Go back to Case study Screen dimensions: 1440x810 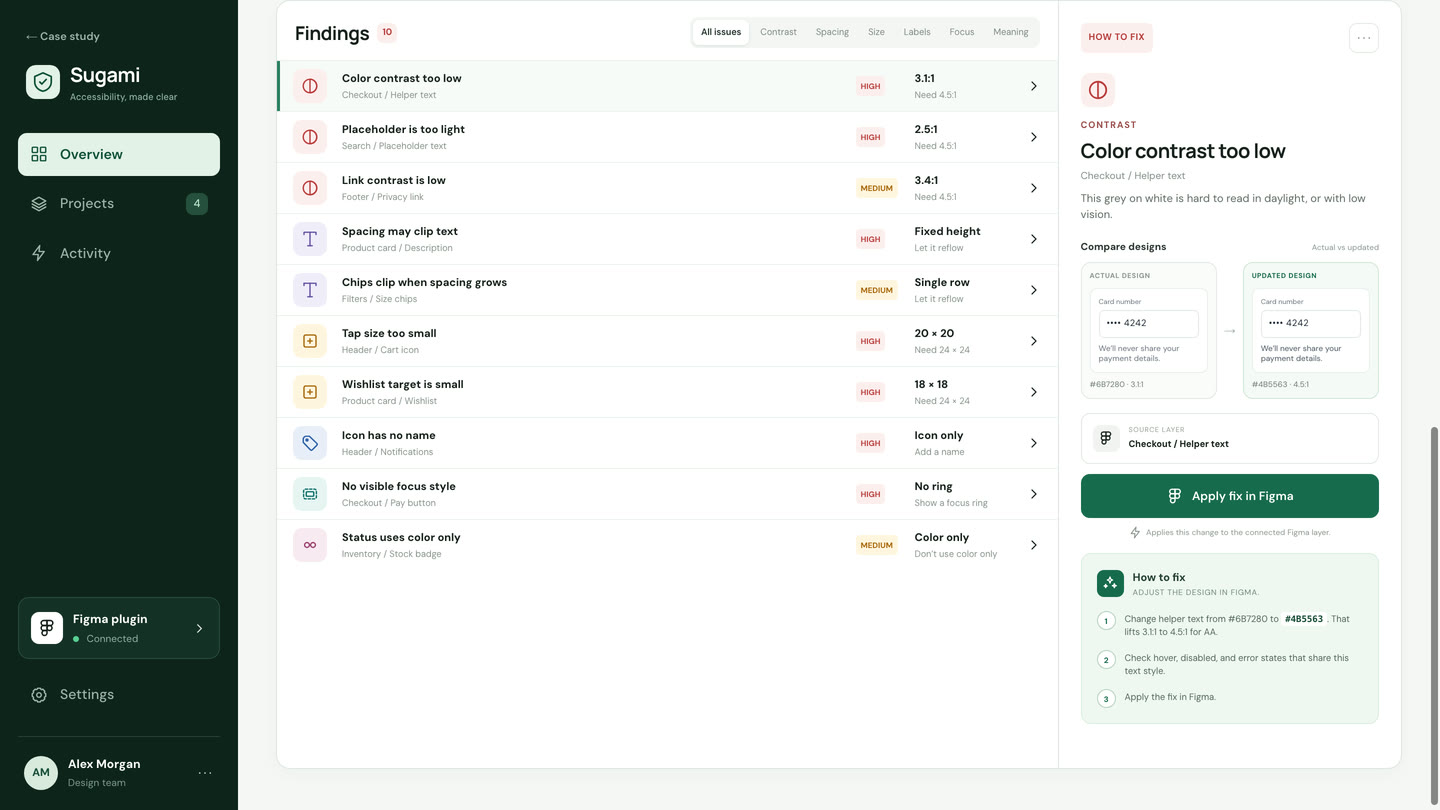click(x=63, y=36)
